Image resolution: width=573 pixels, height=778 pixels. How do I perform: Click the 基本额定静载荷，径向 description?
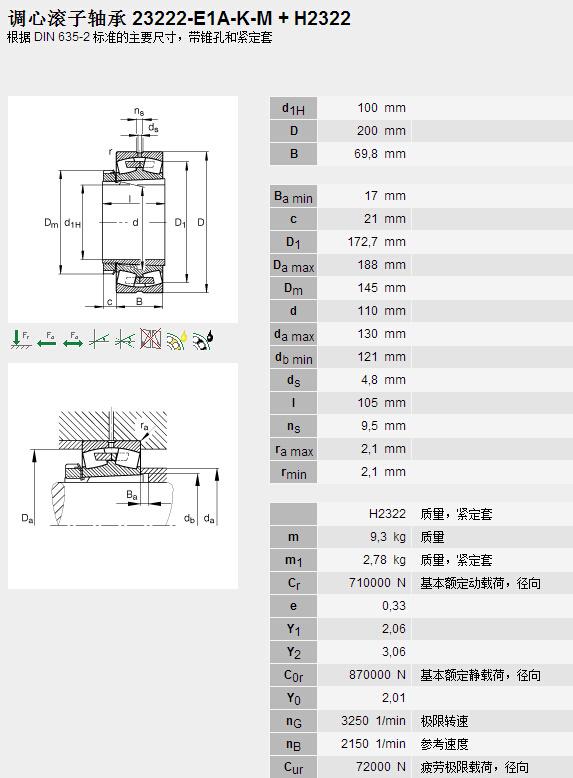point(480,675)
